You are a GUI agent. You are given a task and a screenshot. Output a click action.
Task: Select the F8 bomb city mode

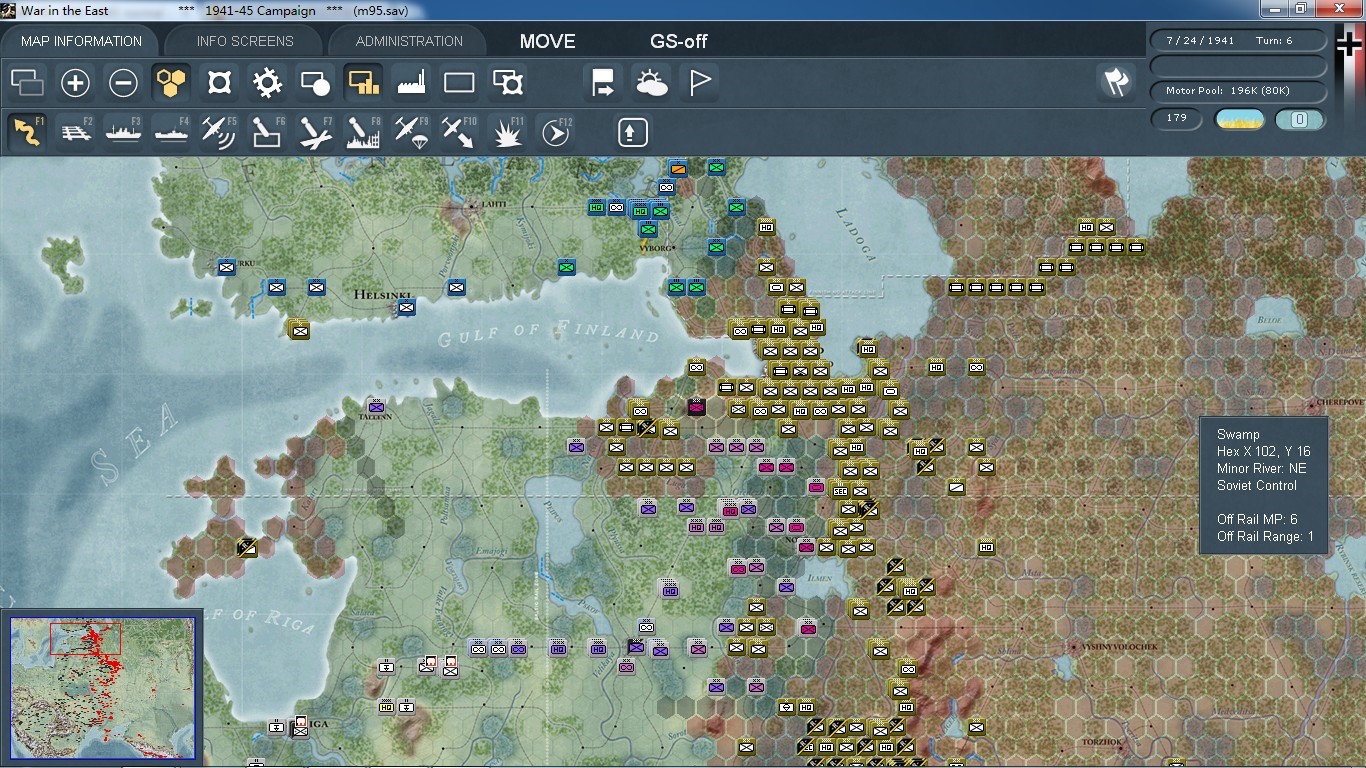[363, 132]
